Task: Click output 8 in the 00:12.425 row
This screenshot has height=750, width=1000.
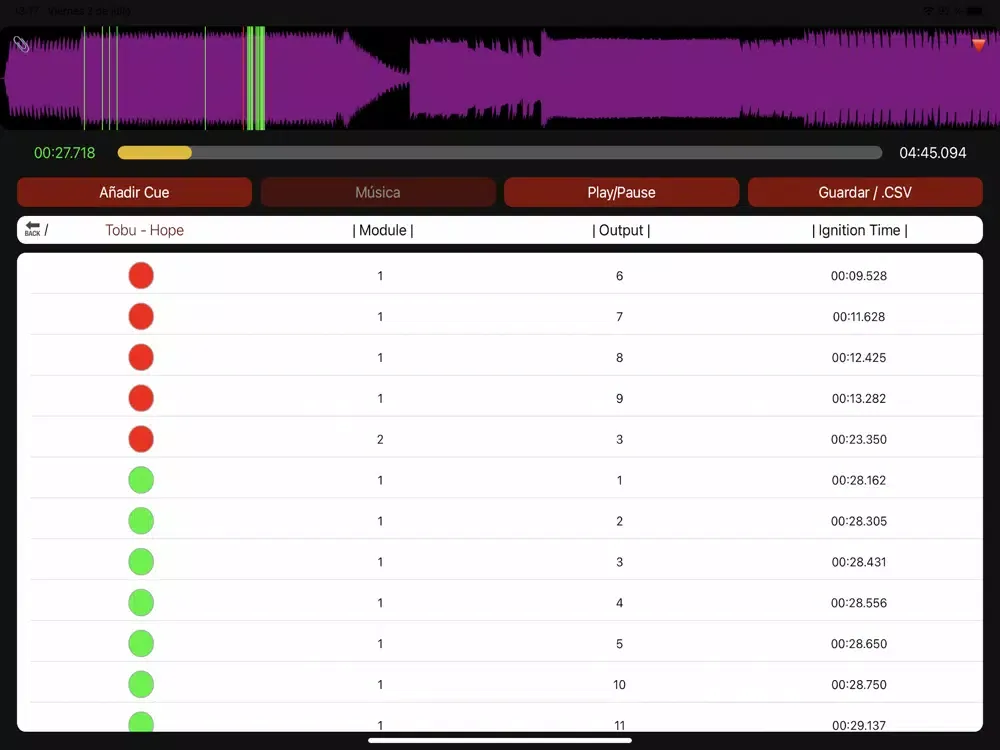Action: tap(619, 358)
